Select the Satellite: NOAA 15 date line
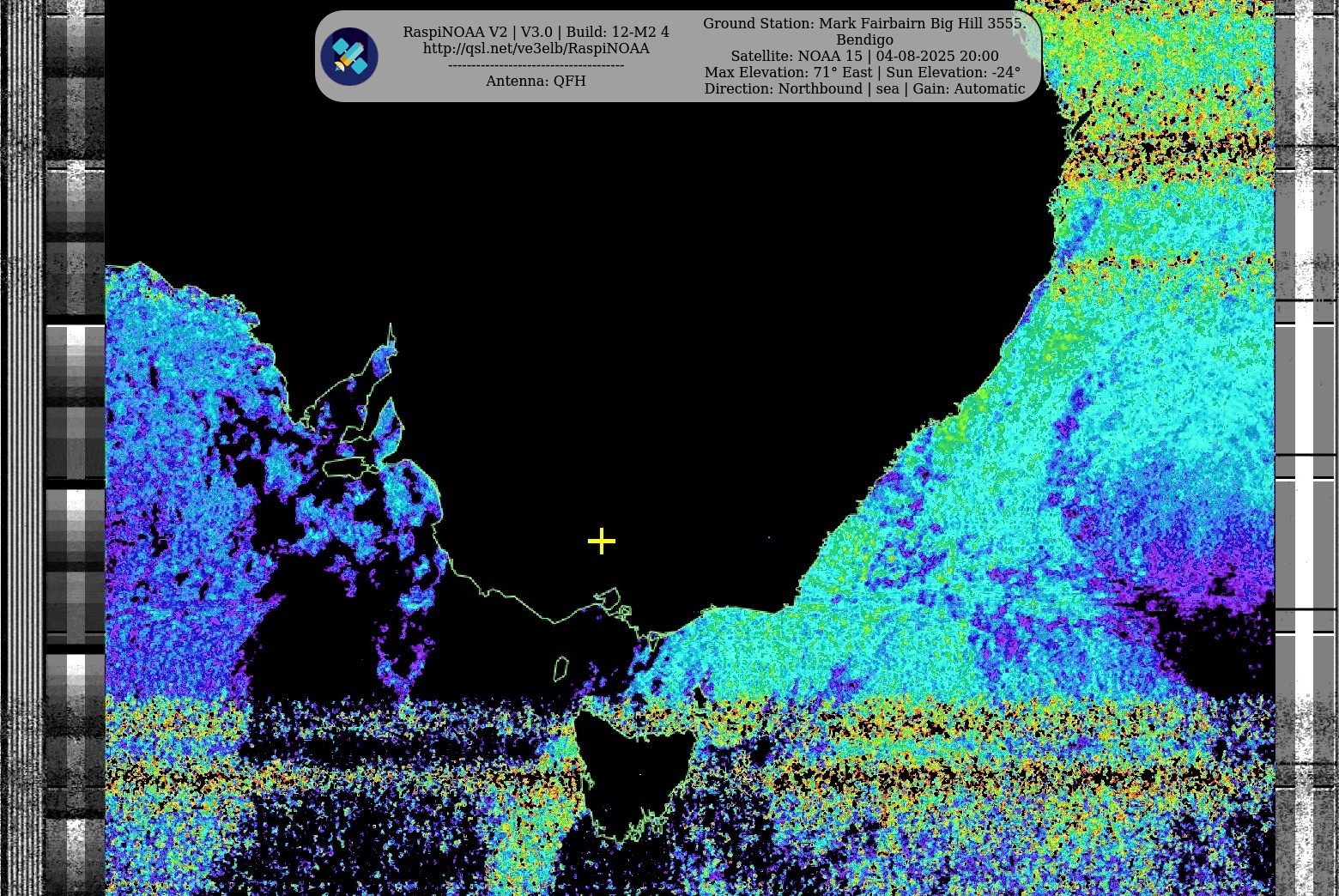The height and width of the screenshot is (896, 1339). tap(863, 57)
